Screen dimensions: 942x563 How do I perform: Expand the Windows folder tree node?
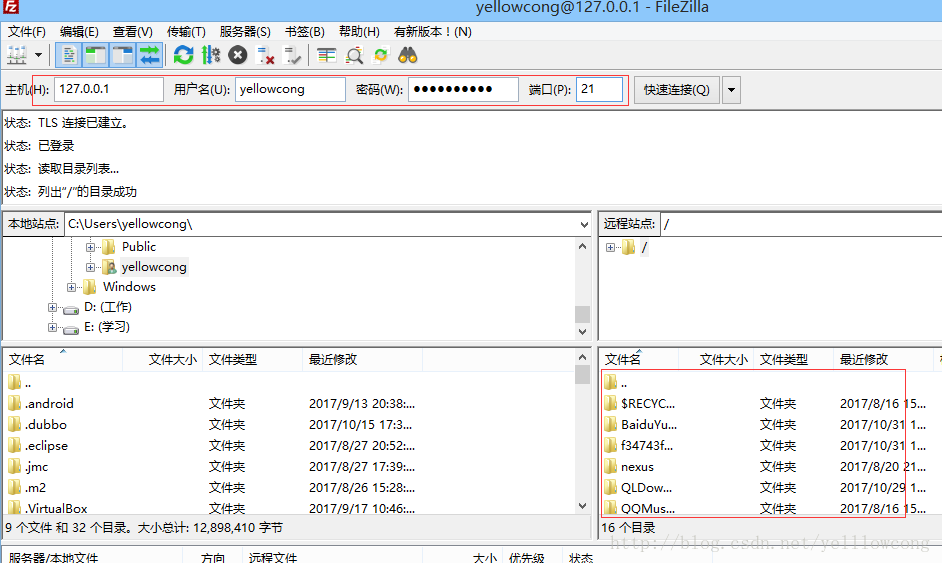pos(71,287)
